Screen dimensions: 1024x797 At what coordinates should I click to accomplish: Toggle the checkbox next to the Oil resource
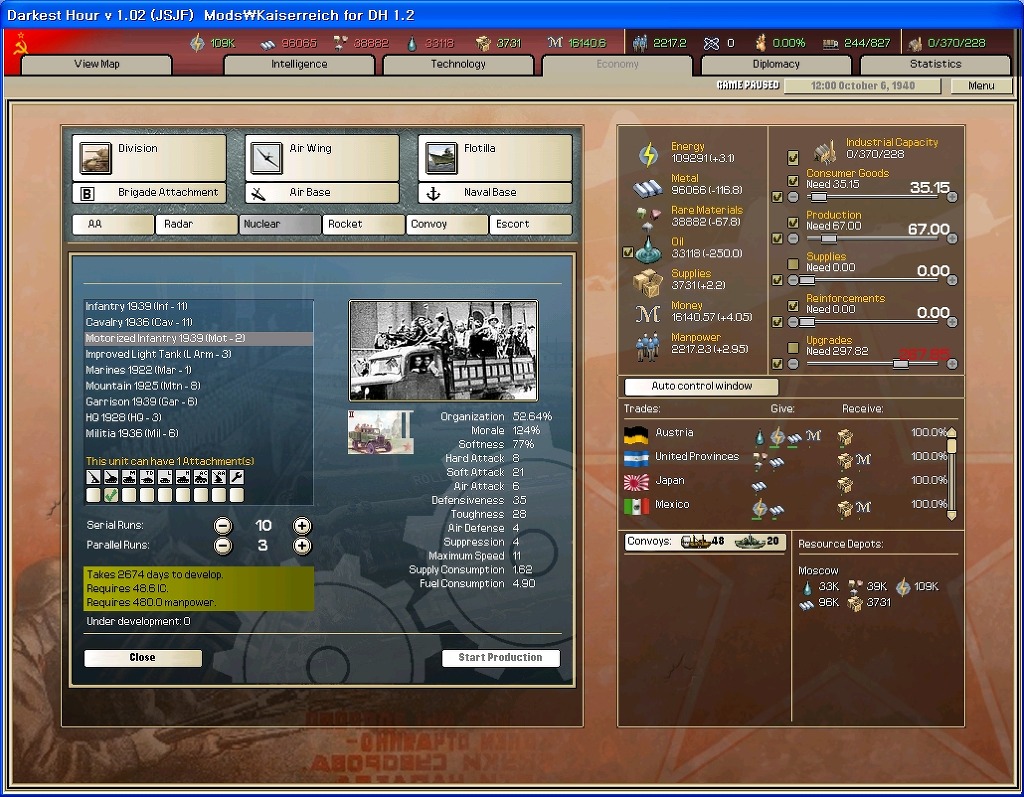click(628, 252)
